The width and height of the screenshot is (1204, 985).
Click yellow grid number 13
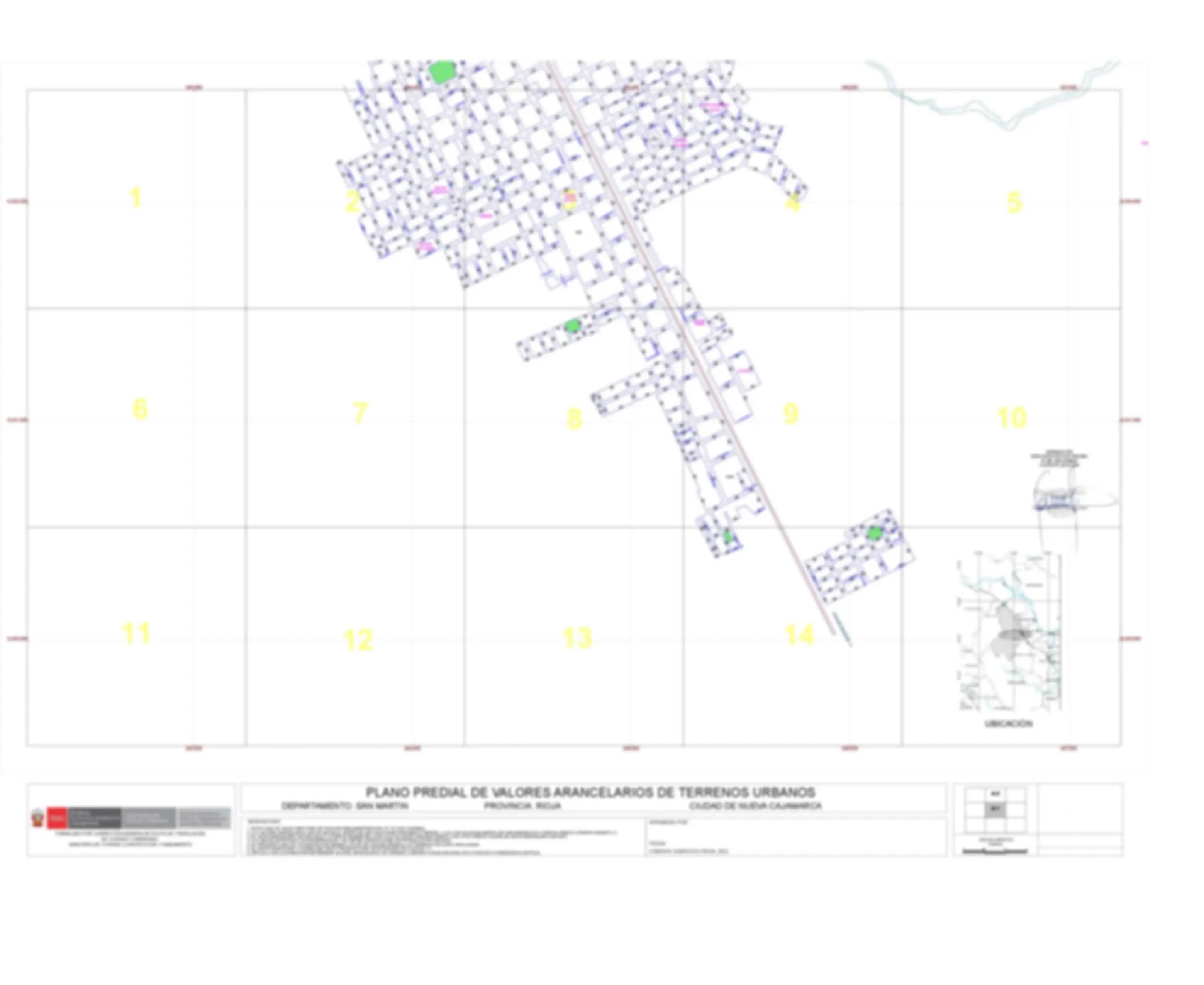point(578,638)
